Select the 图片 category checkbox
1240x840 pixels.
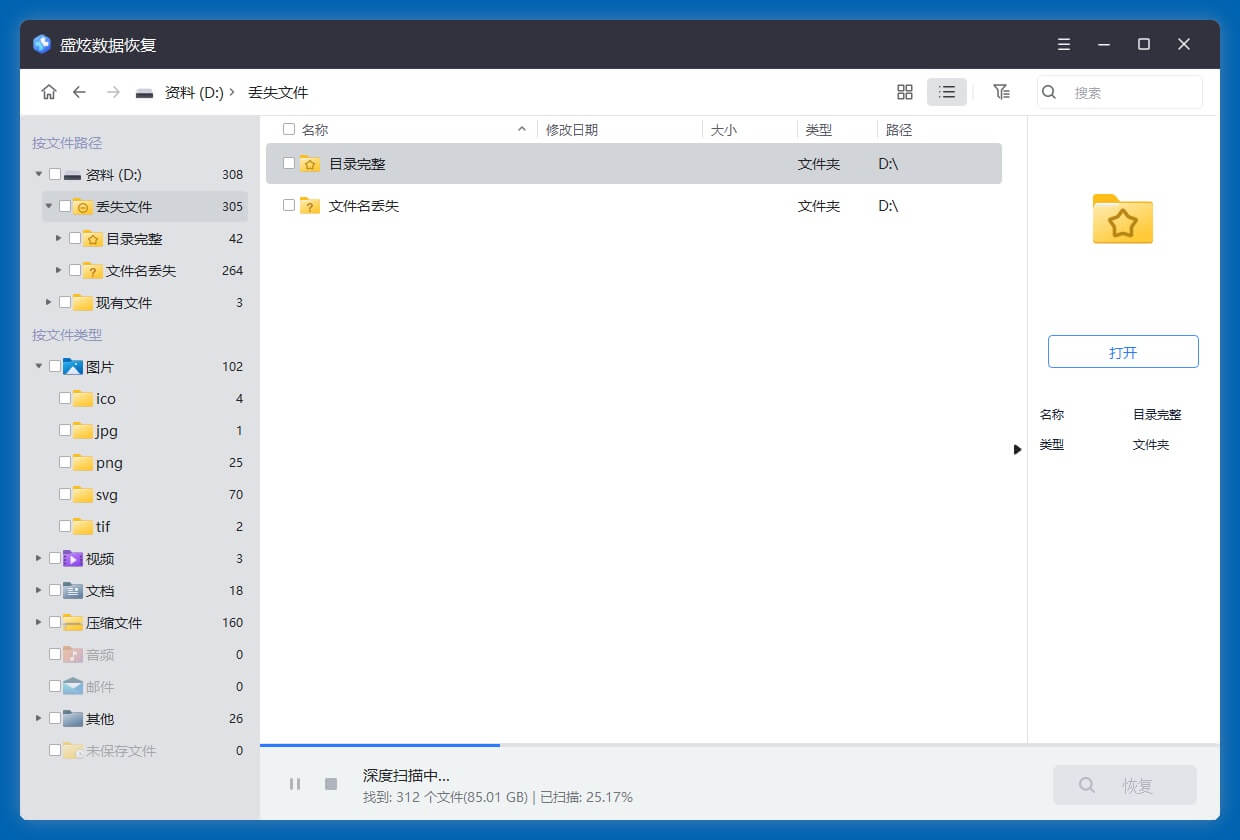point(55,366)
